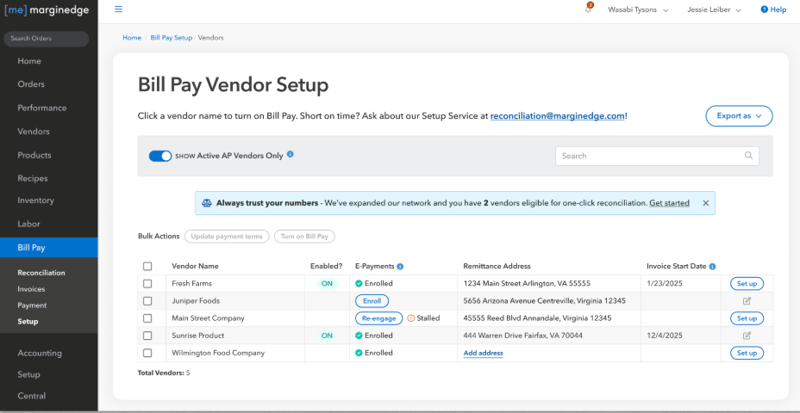Click Re-engage button for Main Street Company
Image resolution: width=800 pixels, height=413 pixels.
(x=379, y=318)
